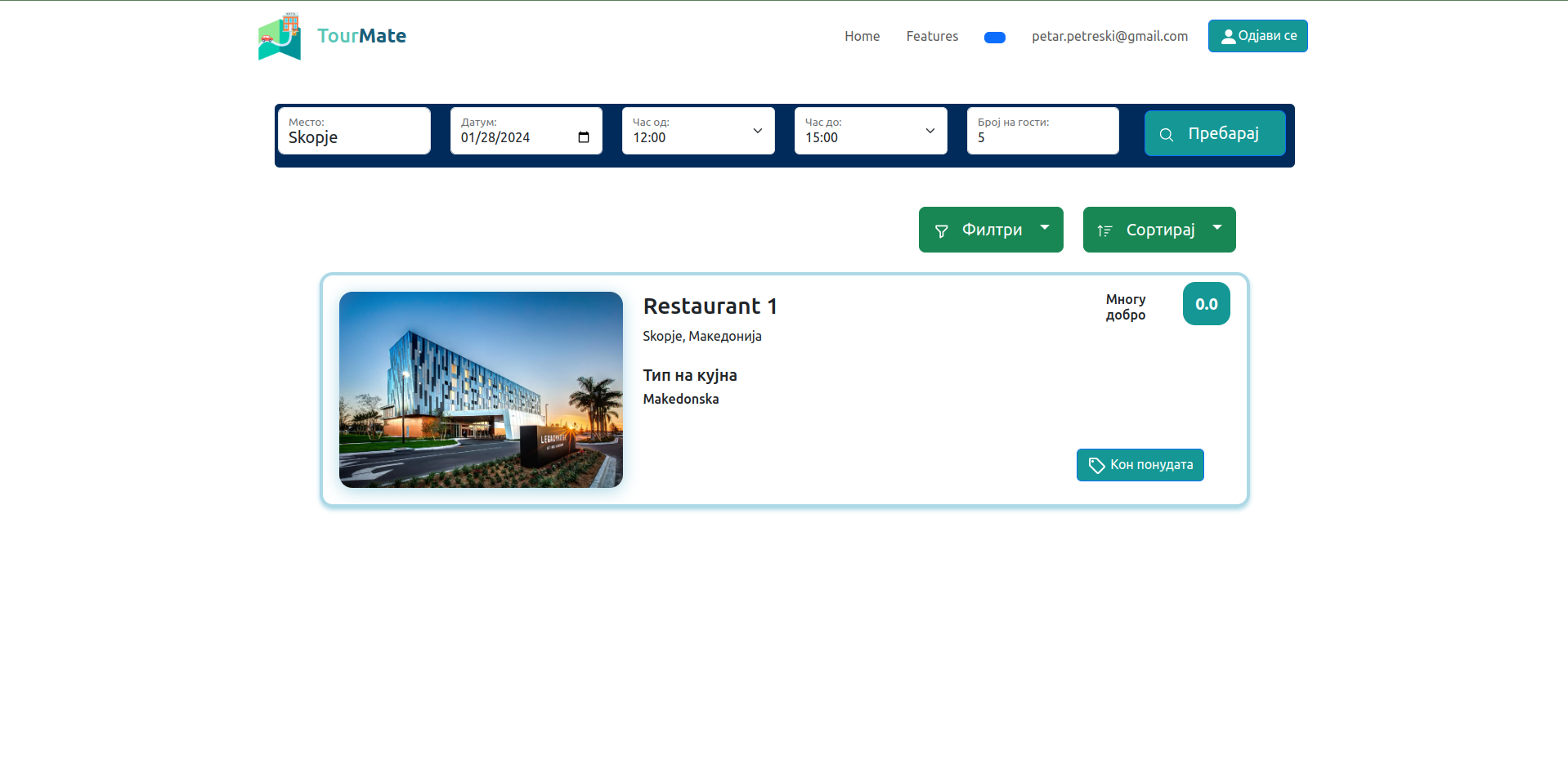This screenshot has width=1568, height=778.
Task: Open the Час од time dropdown
Action: [698, 131]
